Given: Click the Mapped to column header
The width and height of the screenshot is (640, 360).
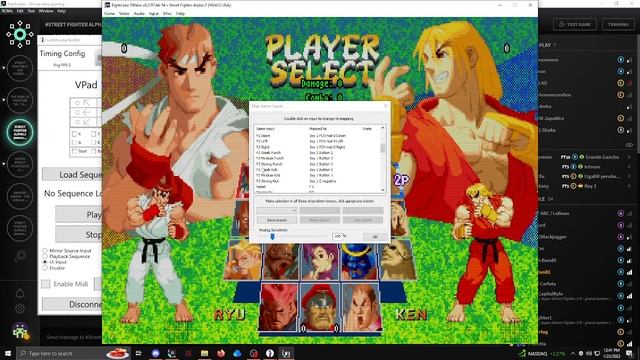Looking at the screenshot, I should 318,129.
